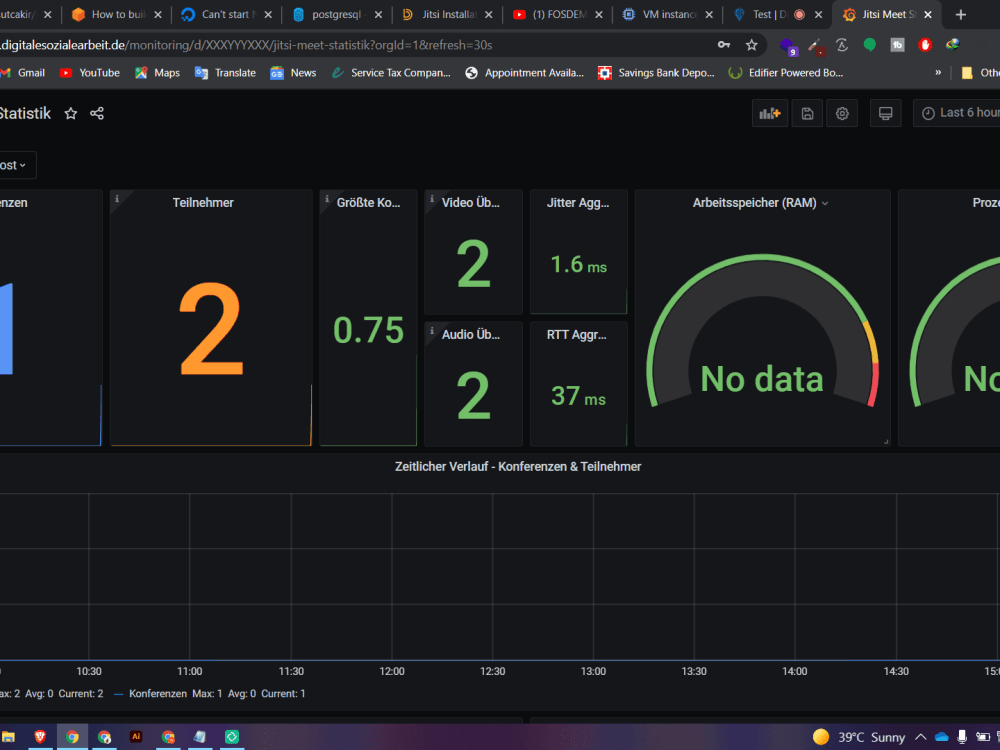Switch to the Jitsi Installat browser tab
The height and width of the screenshot is (750, 1000).
448,14
